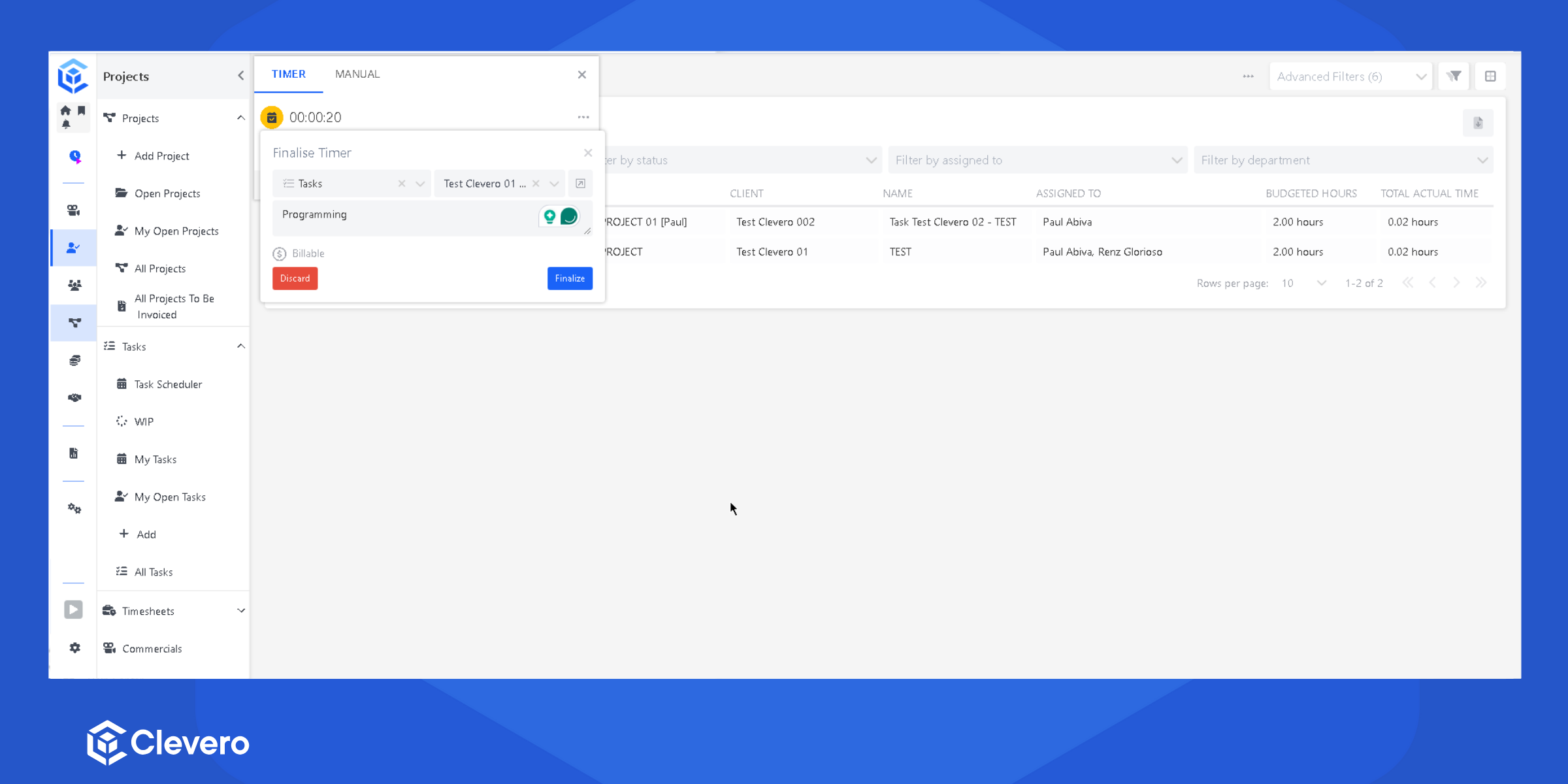Screen dimensions: 1568x784
Task: Expand the Timesheets section
Action: click(x=241, y=611)
